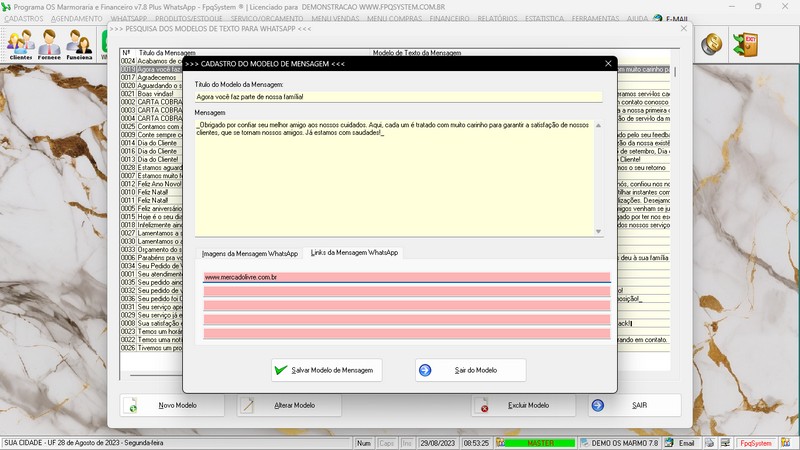800x450 pixels.
Task: Select row 0033 Orçamento in the list
Action: (x=151, y=249)
